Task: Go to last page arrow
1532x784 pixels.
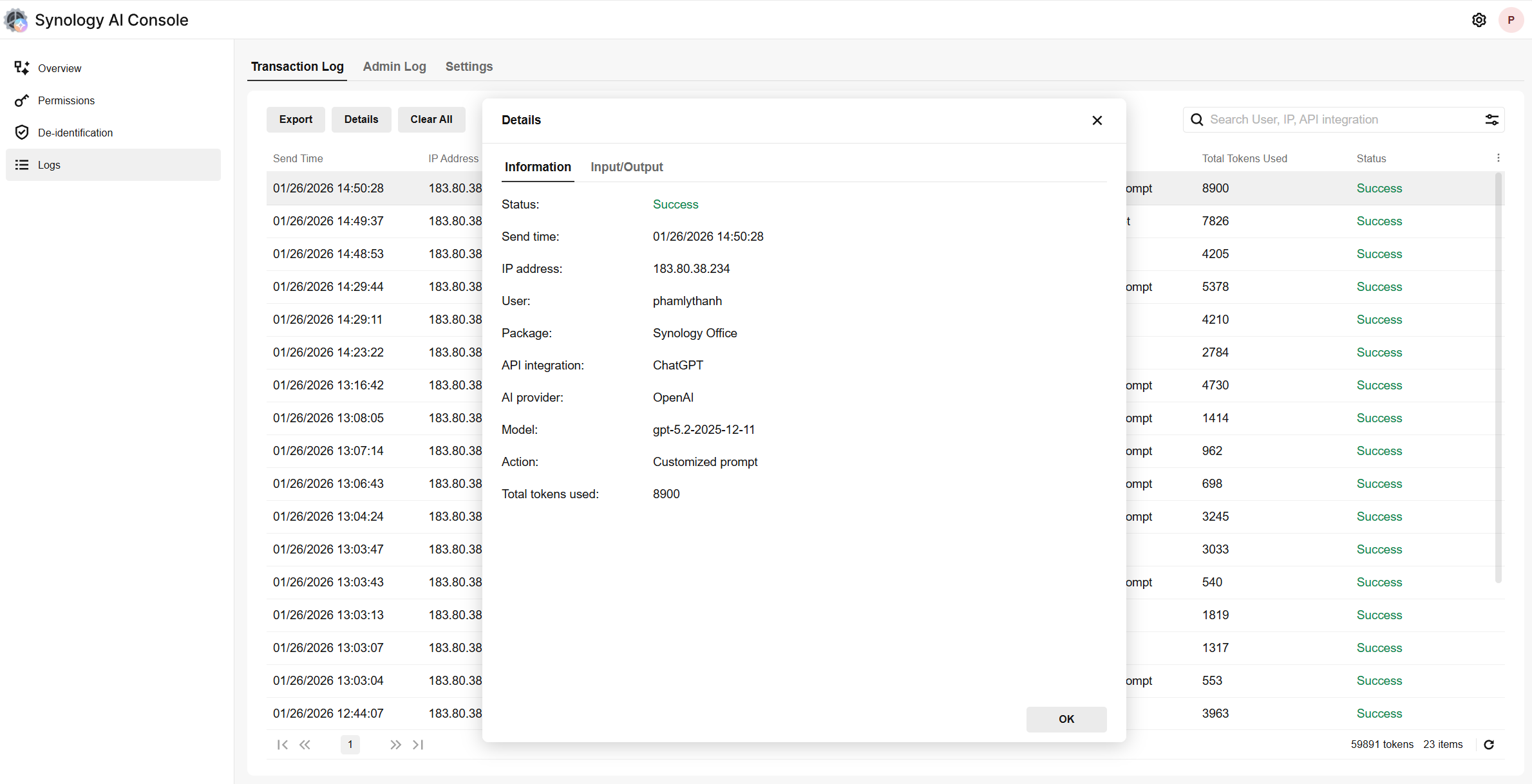Action: 418,745
